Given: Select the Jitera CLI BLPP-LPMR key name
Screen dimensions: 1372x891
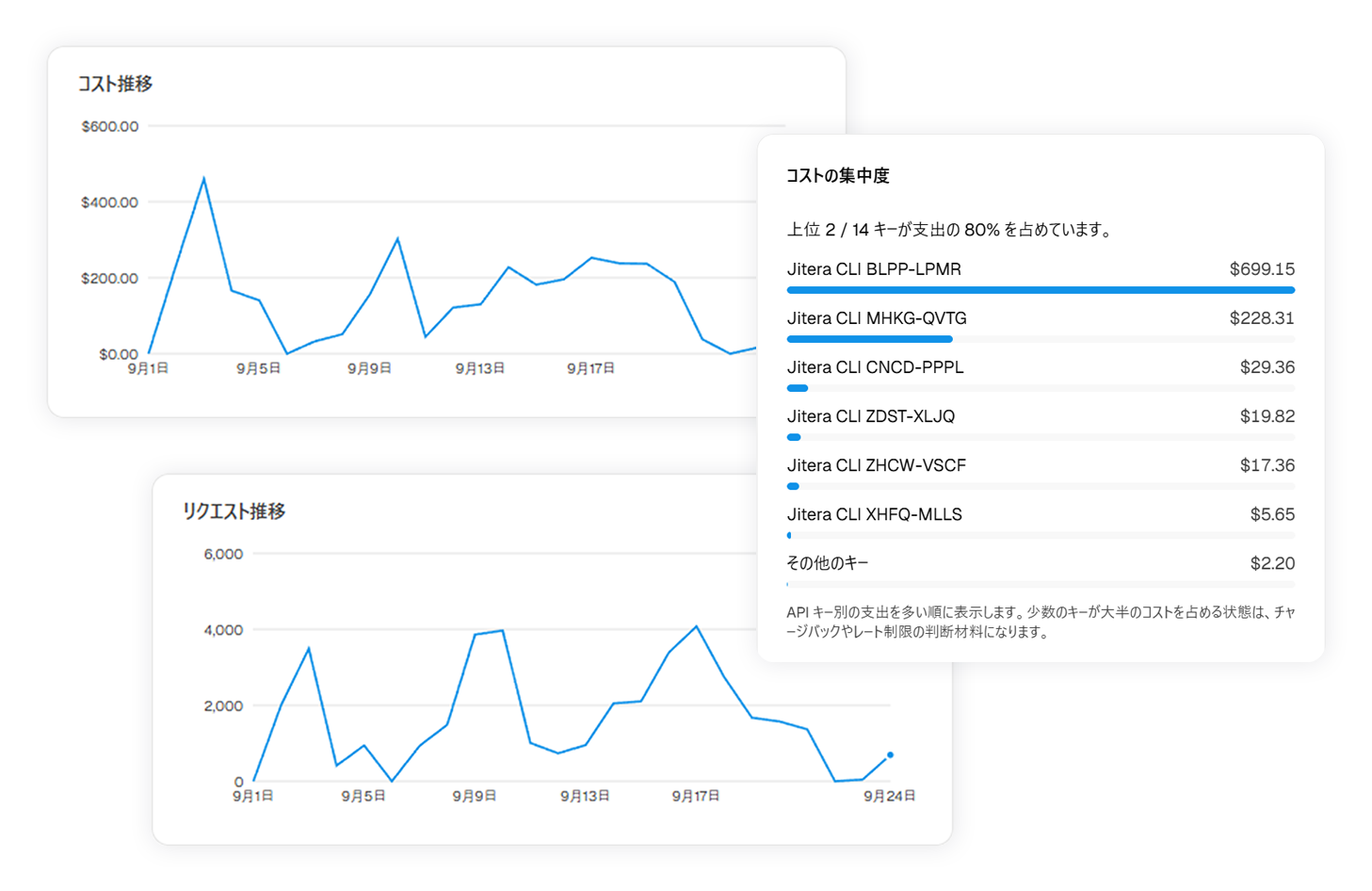Looking at the screenshot, I should [x=874, y=269].
